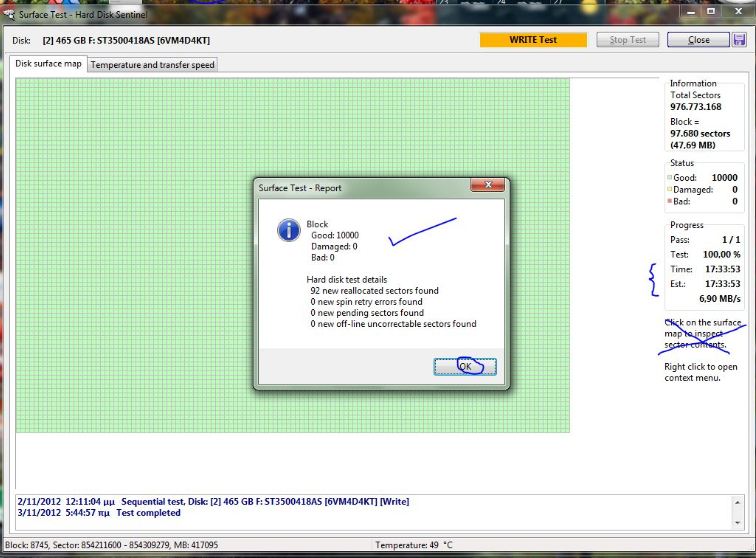Viewport: 756px width, 558px height.
Task: Minimize the Surface Test window
Action: tap(691, 12)
